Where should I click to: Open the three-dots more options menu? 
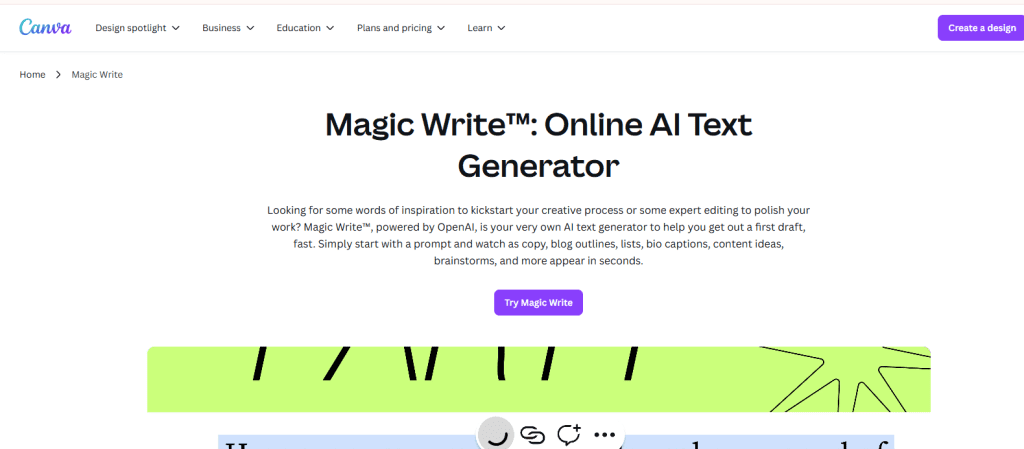click(x=605, y=435)
